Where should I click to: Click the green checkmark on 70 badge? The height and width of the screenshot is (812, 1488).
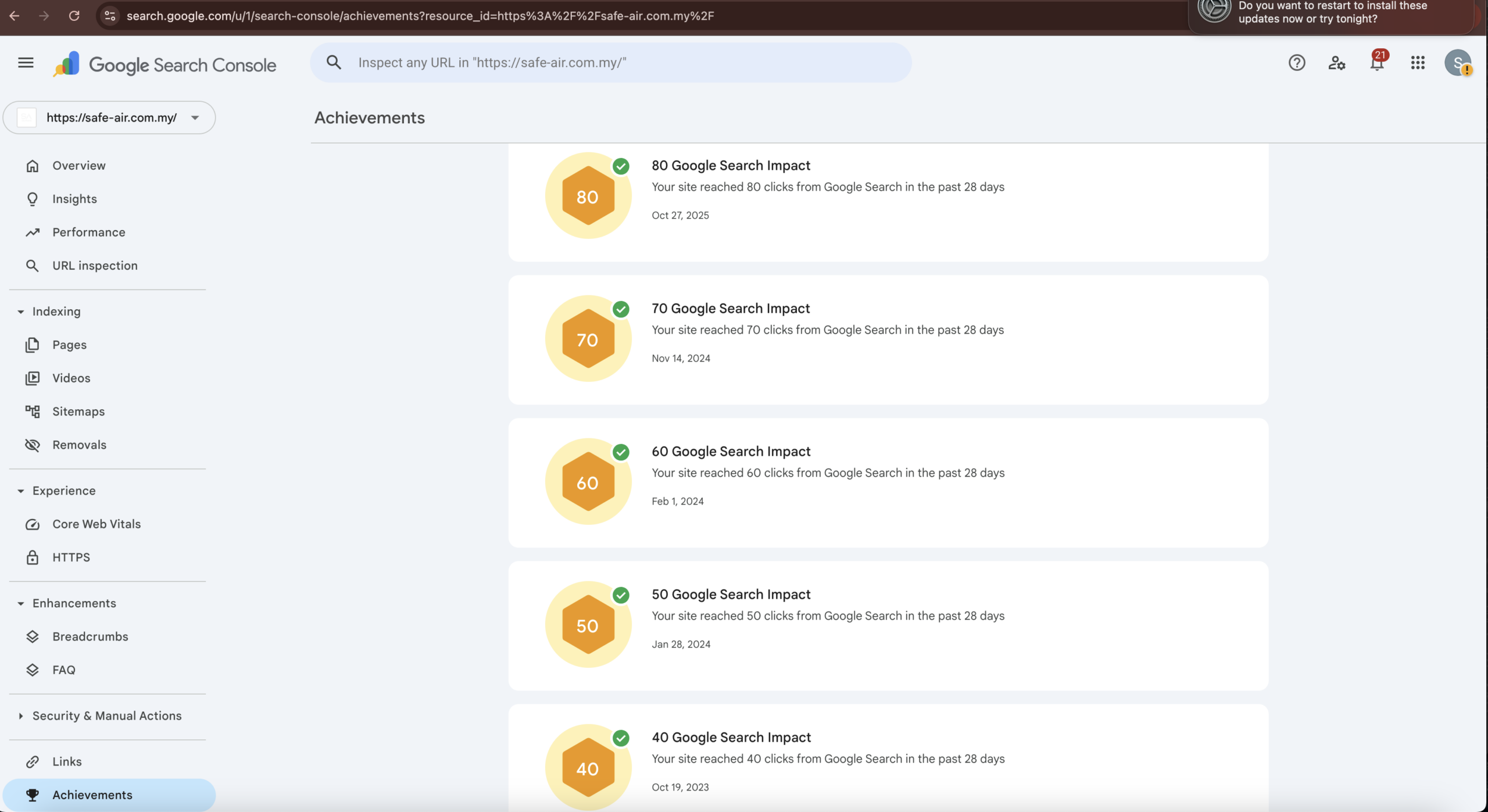pos(621,309)
